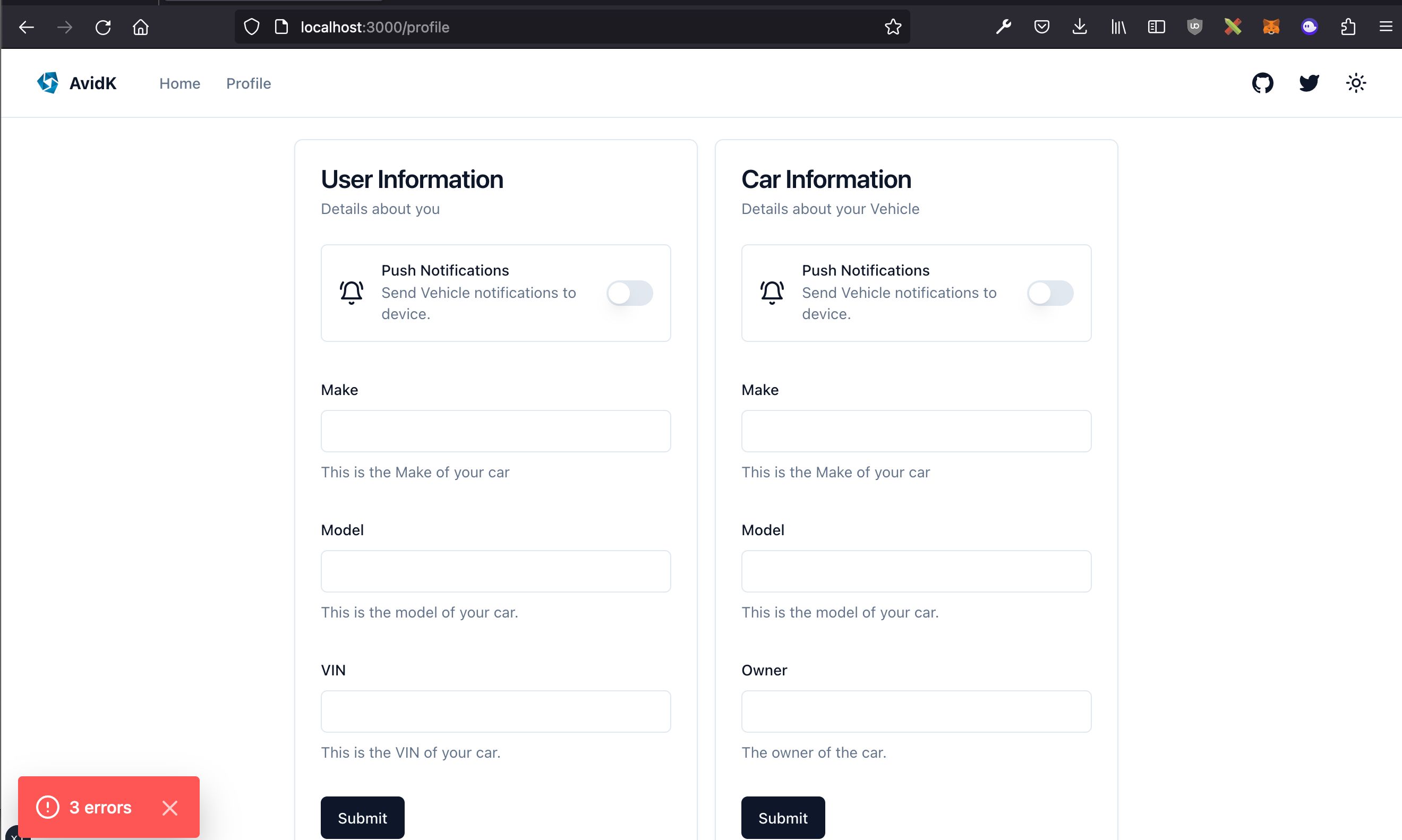Click 'The owner of the car.' text

(x=814, y=752)
